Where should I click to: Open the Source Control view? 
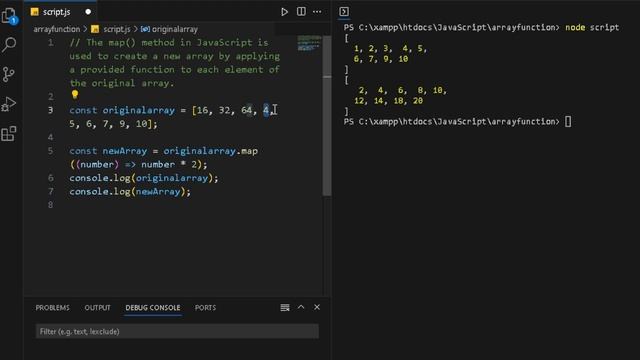(9, 74)
